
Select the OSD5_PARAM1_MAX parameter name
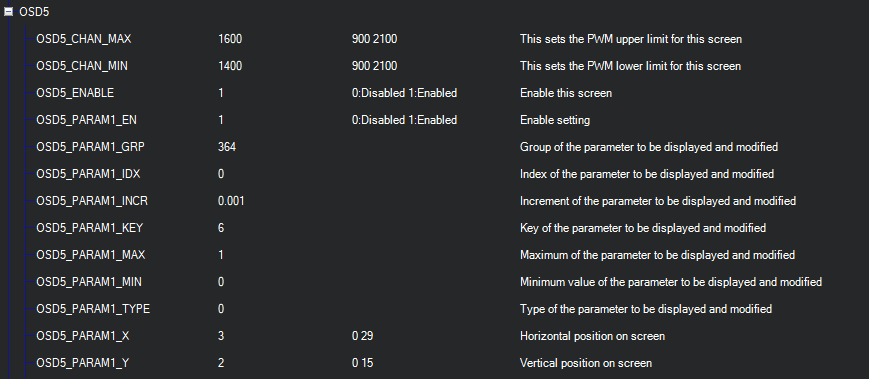(90, 255)
